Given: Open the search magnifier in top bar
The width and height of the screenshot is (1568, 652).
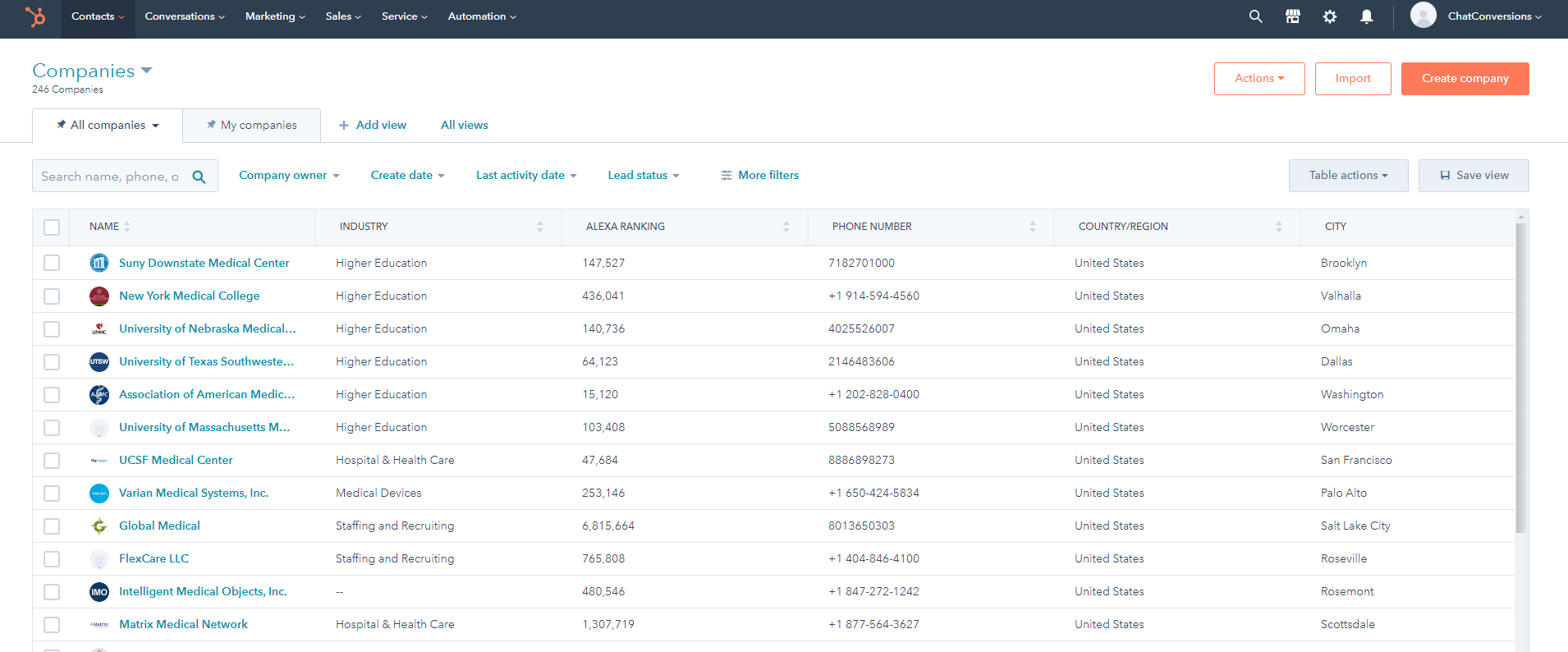Looking at the screenshot, I should click(1255, 16).
